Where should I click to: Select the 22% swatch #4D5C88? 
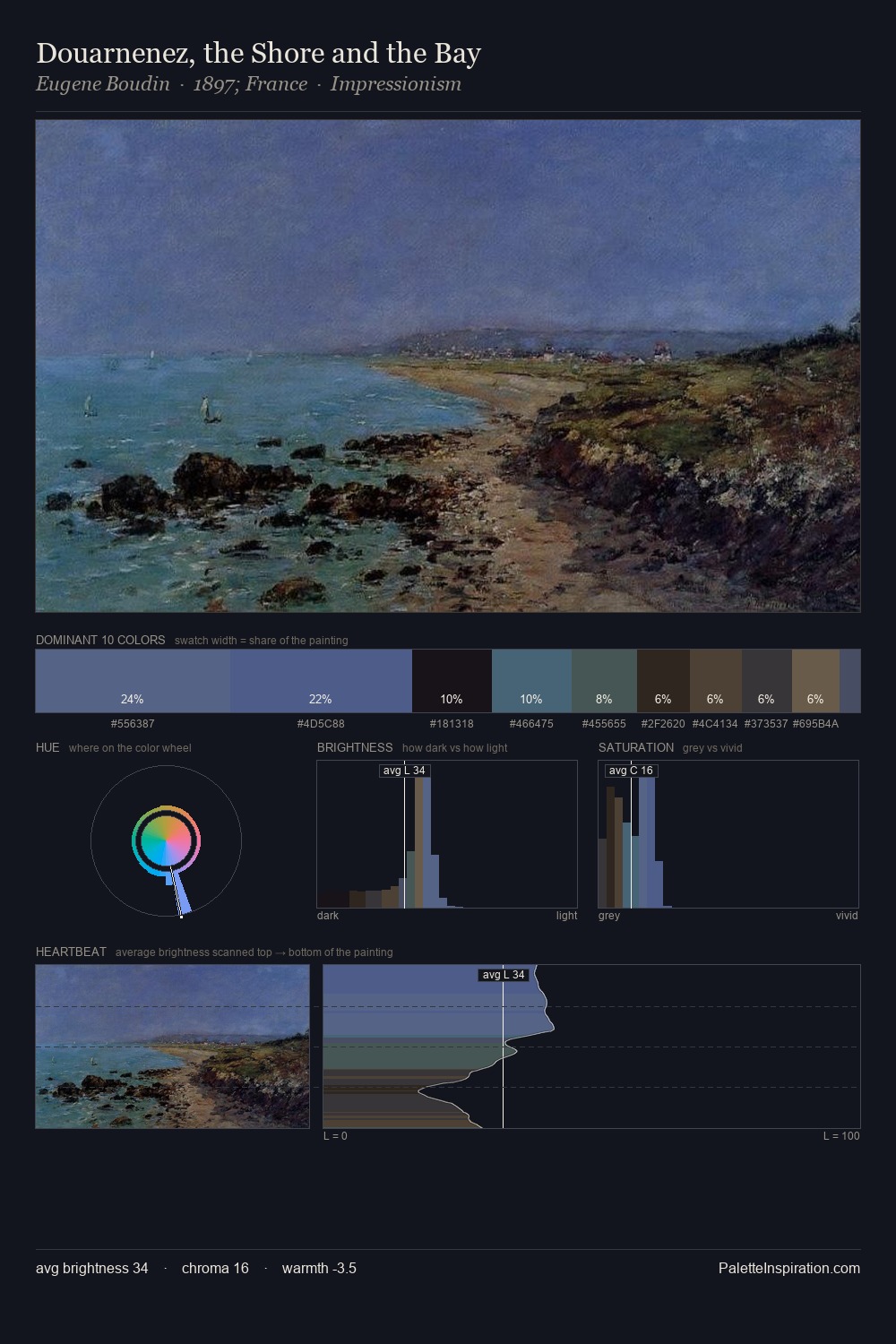pyautogui.click(x=321, y=681)
